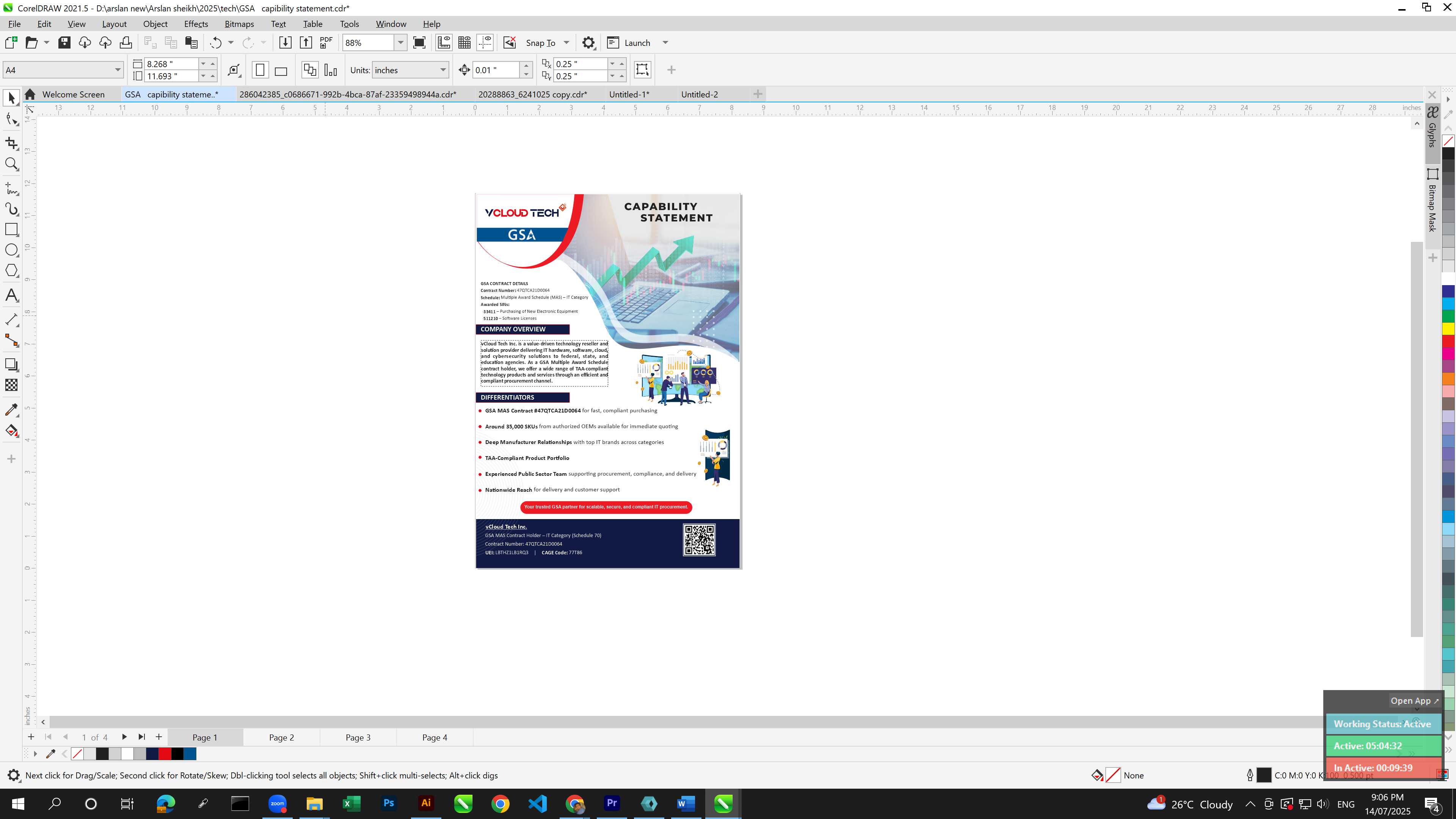
Task: Open the Object menu
Action: coord(155,24)
